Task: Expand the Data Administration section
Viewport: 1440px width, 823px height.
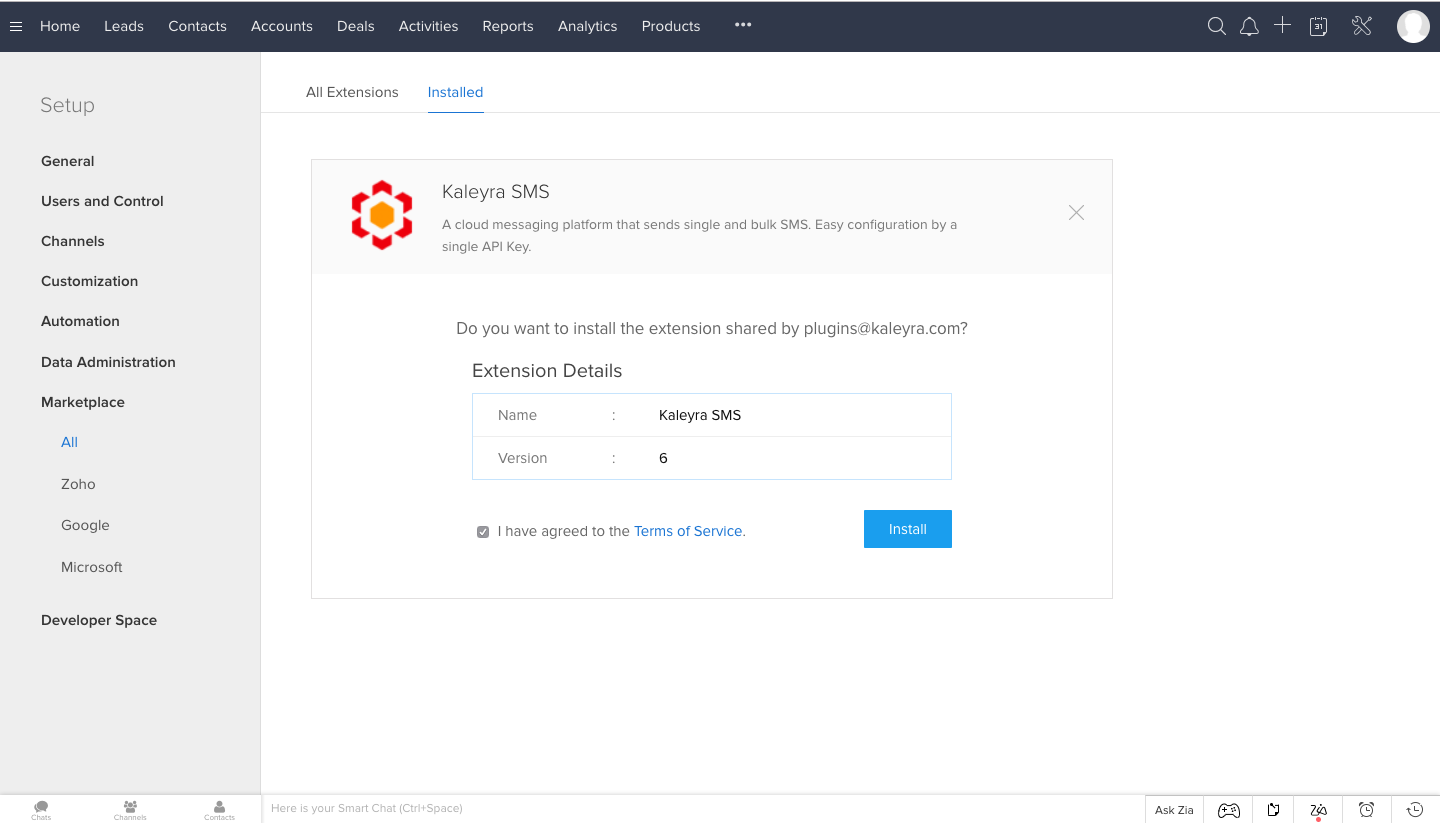Action: tap(108, 362)
